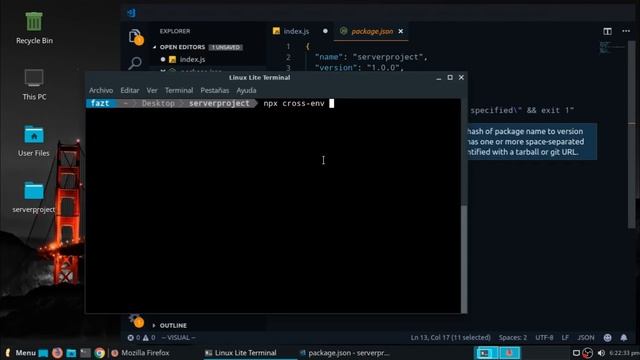Click the code minimap in VS Code
Viewport: 640px width, 360px height.
pos(611,47)
